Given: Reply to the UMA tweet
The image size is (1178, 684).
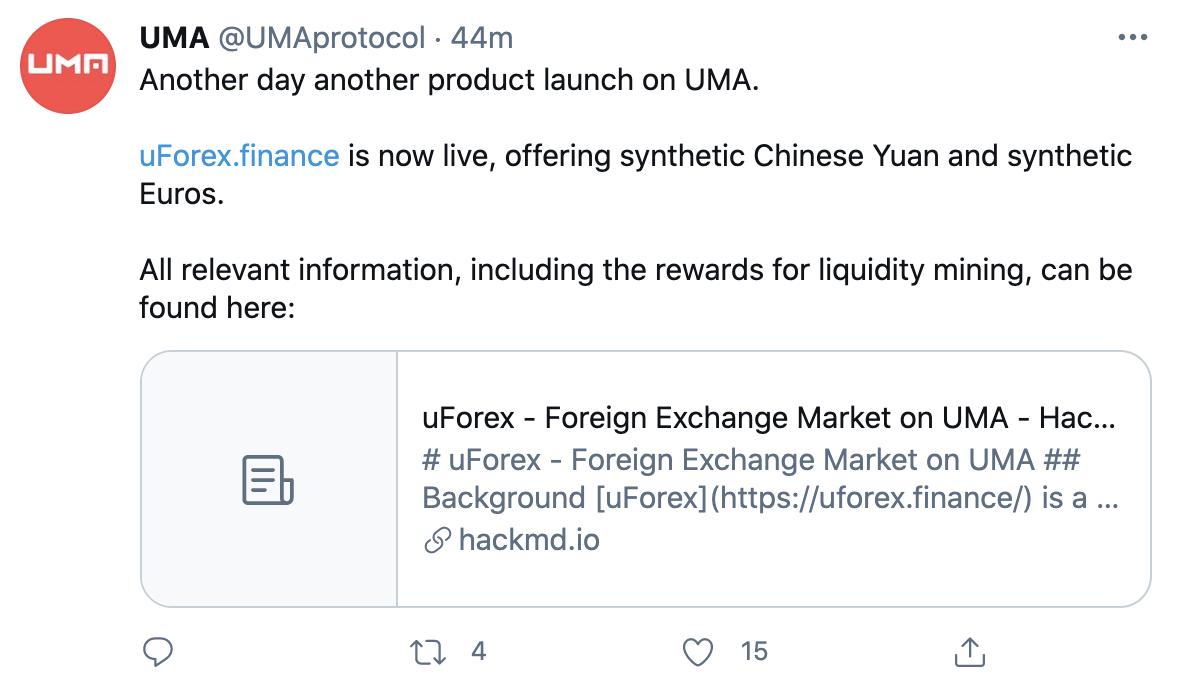Looking at the screenshot, I should [x=157, y=652].
